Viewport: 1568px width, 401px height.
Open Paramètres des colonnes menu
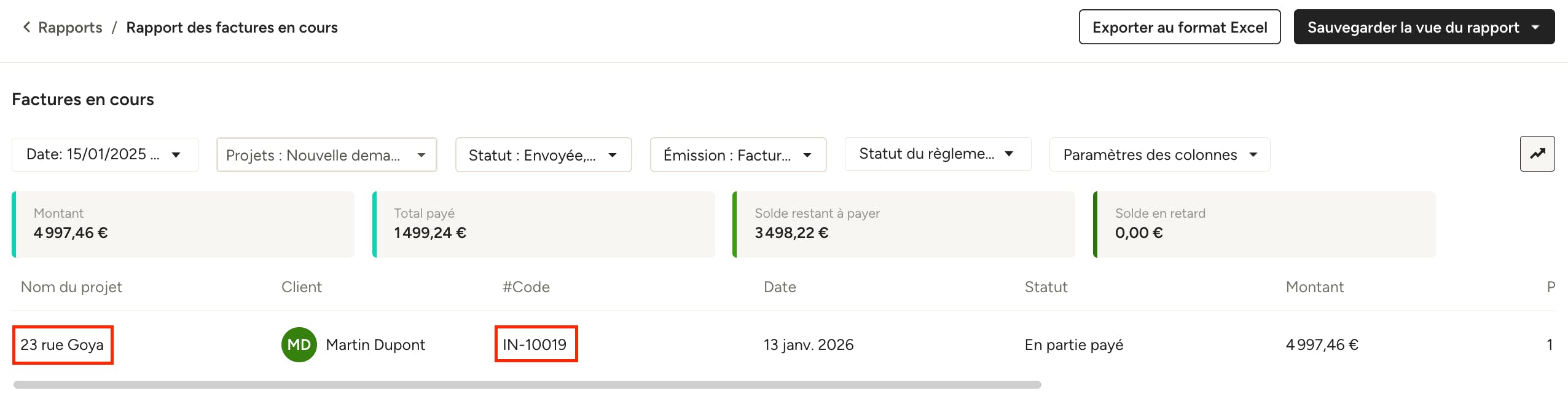[1159, 155]
